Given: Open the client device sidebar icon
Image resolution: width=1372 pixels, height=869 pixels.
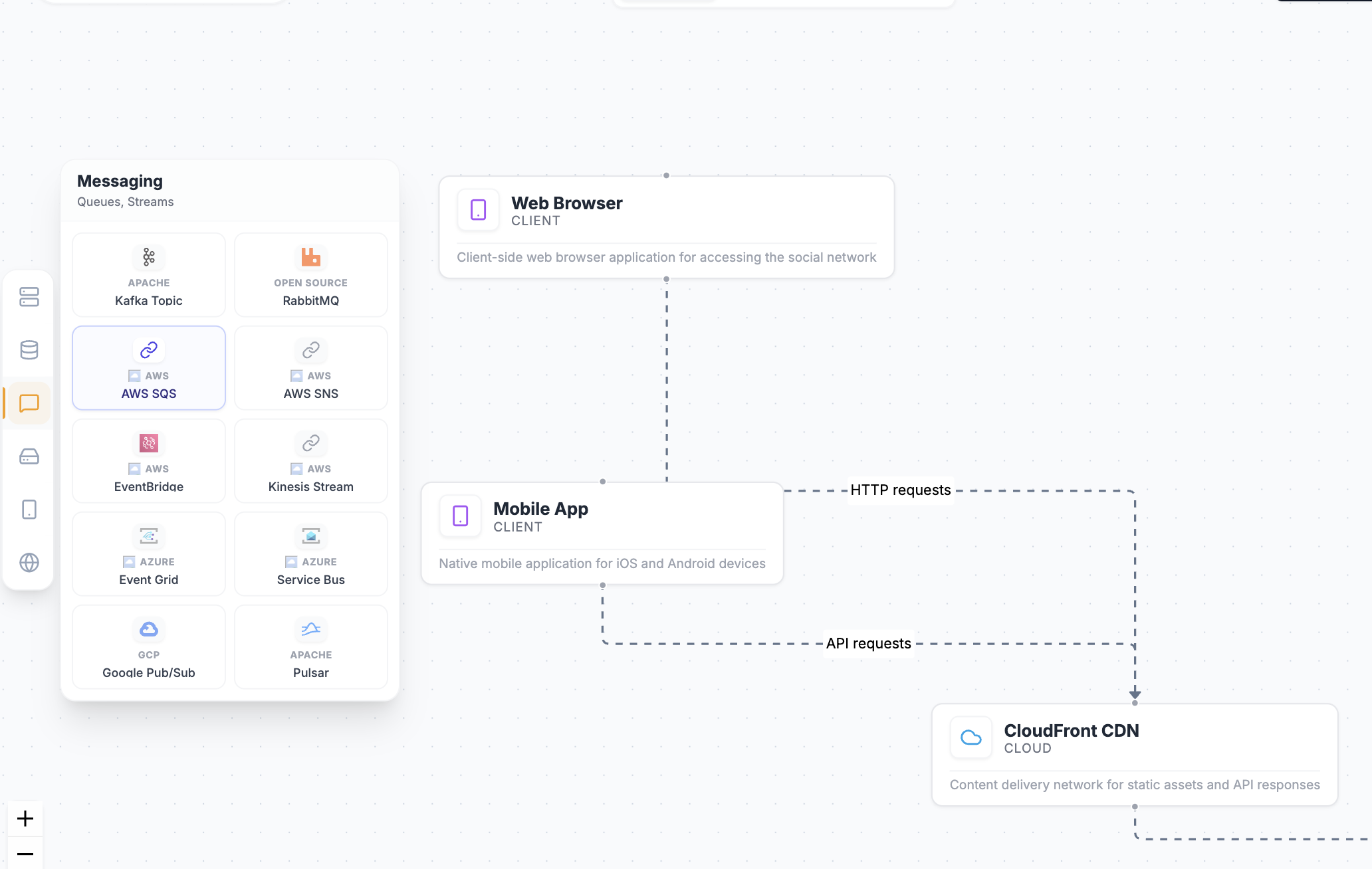Looking at the screenshot, I should (29, 510).
